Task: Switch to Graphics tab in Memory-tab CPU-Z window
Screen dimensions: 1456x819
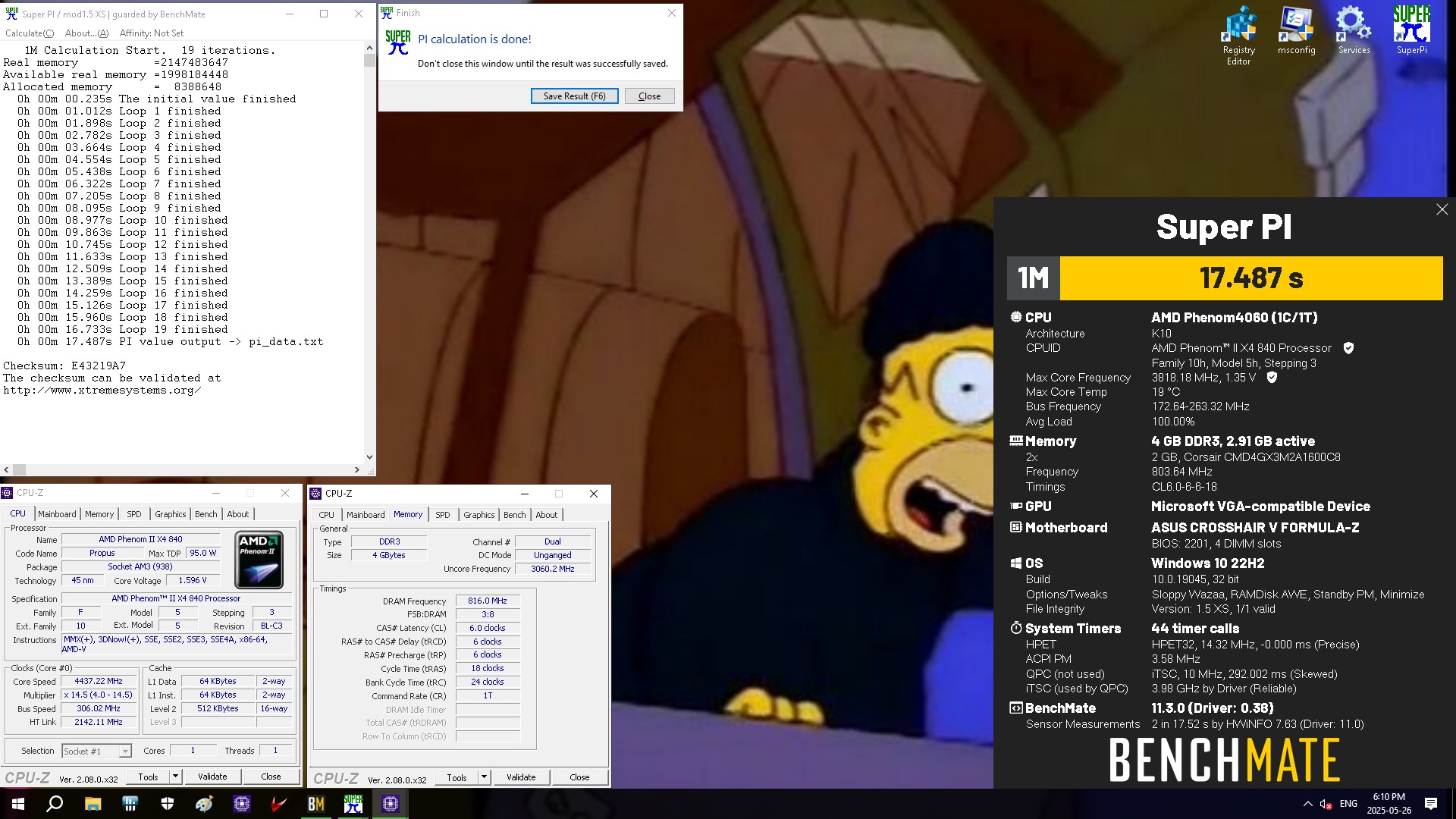Action: (479, 515)
